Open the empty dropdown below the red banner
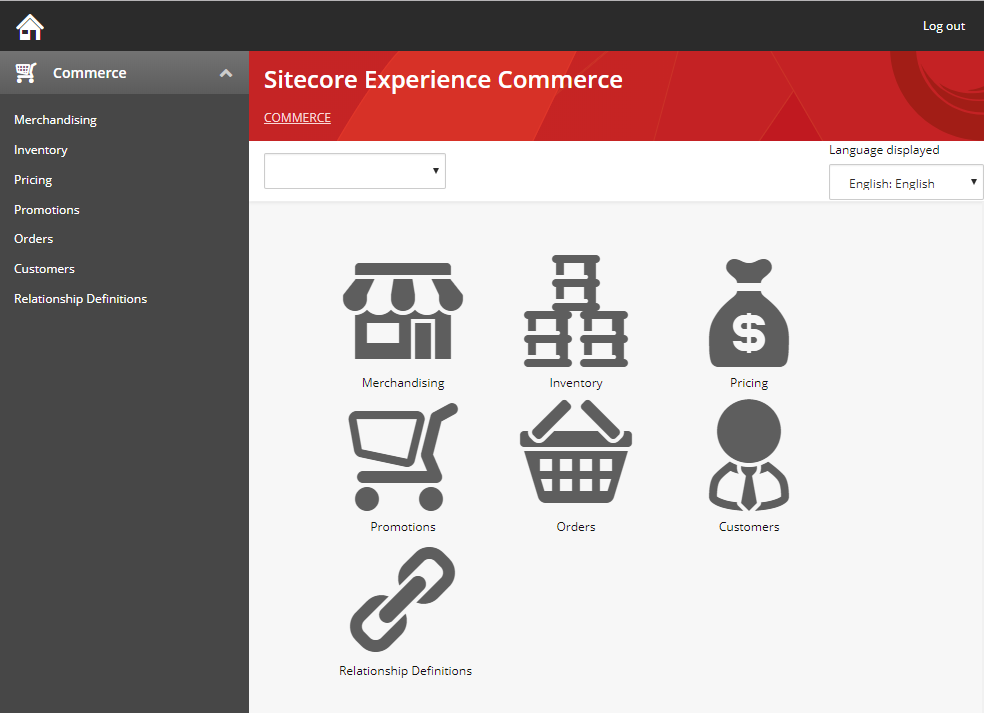 (355, 171)
